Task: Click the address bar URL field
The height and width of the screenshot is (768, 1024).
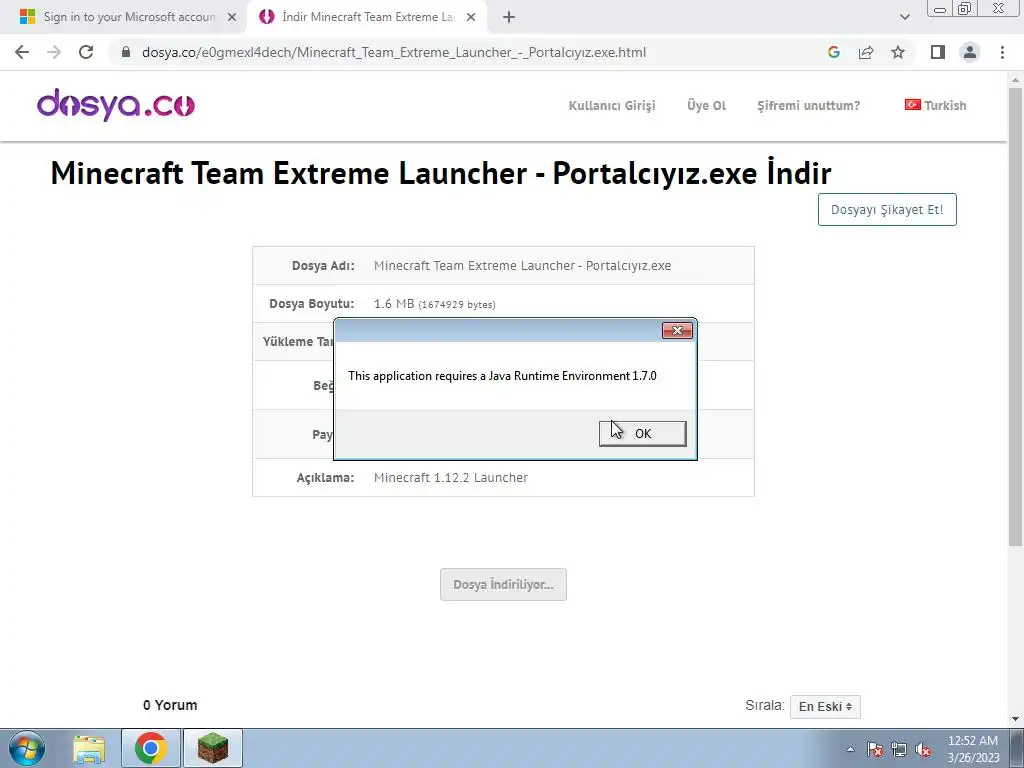Action: pos(394,52)
